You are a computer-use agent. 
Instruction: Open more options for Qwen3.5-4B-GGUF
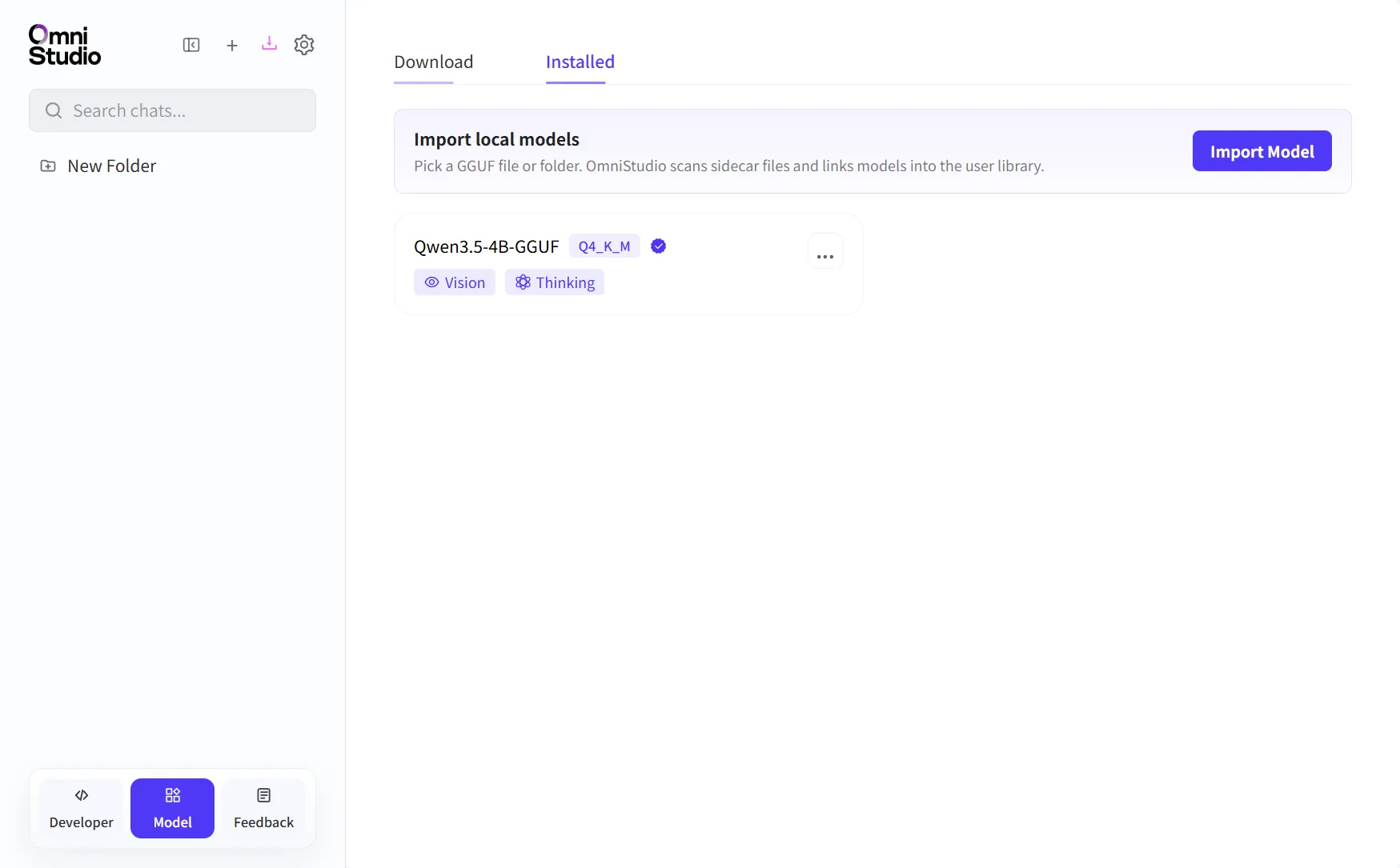825,251
